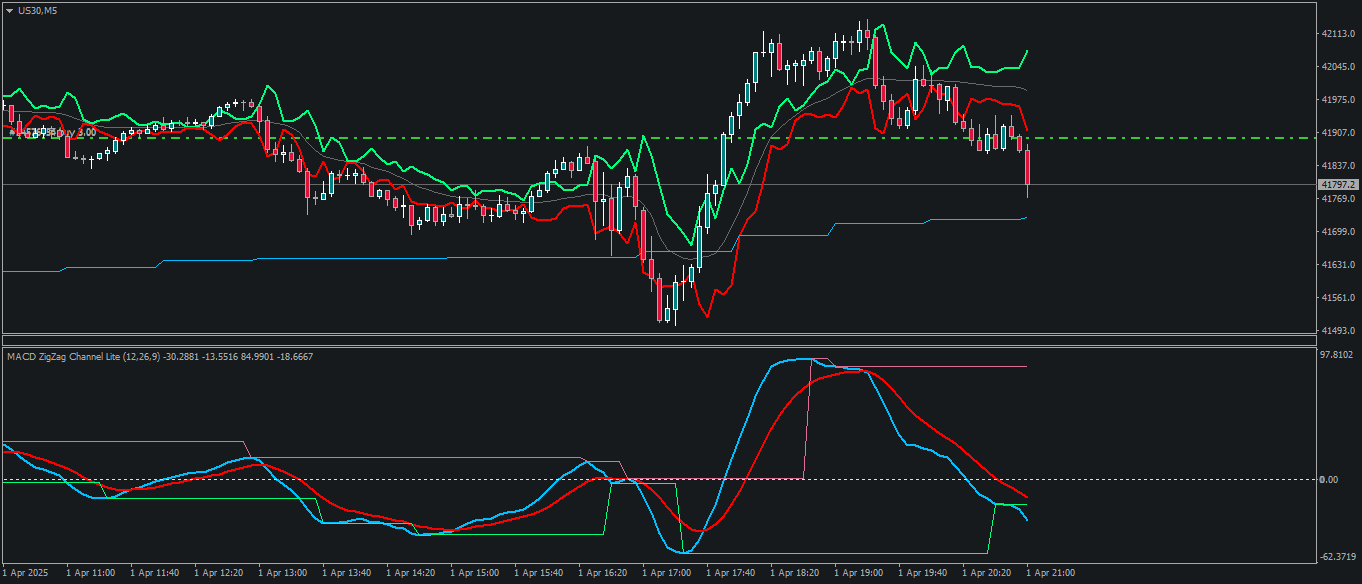The width and height of the screenshot is (1362, 584).
Task: Click the 41631.0 price axis label
Action: tap(1337, 265)
